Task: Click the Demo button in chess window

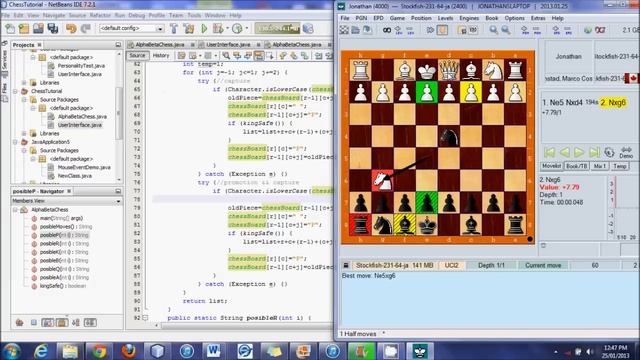Action: [626, 152]
